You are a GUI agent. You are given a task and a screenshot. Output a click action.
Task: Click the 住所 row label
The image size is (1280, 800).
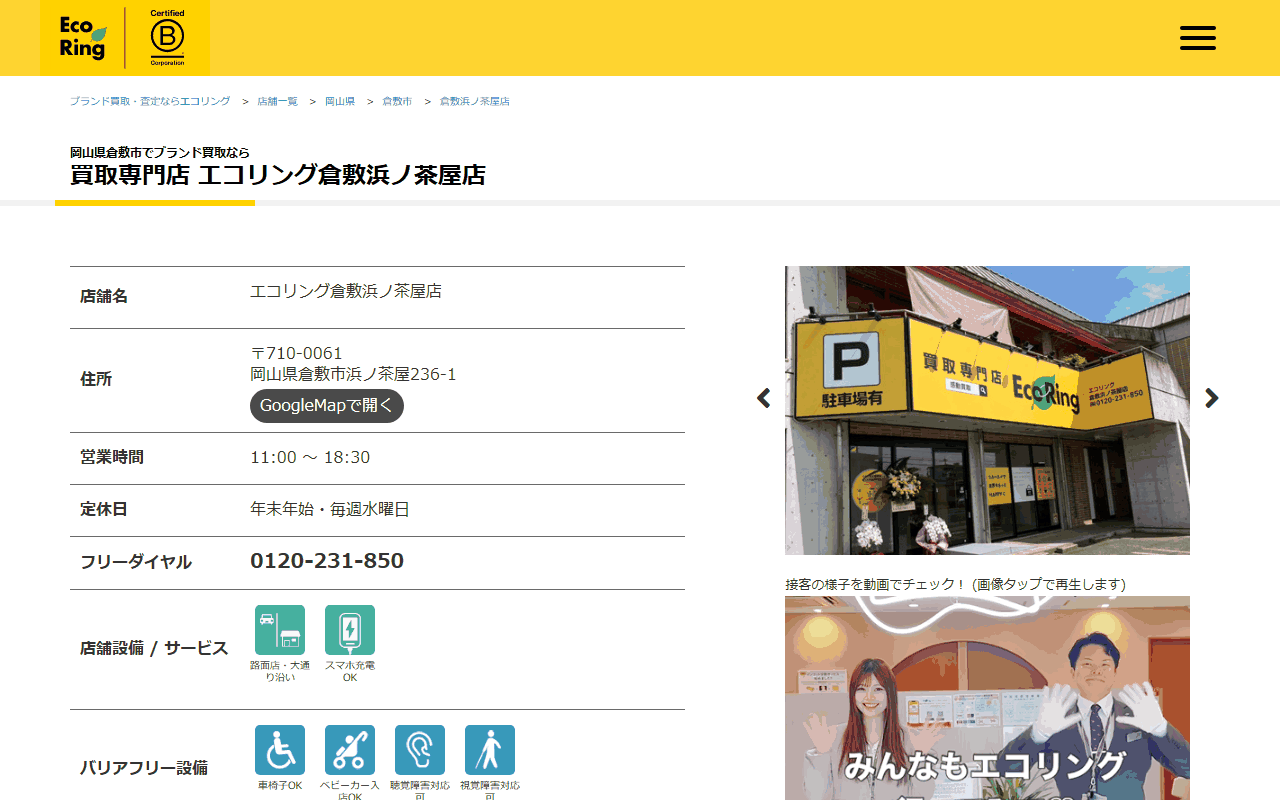point(96,380)
